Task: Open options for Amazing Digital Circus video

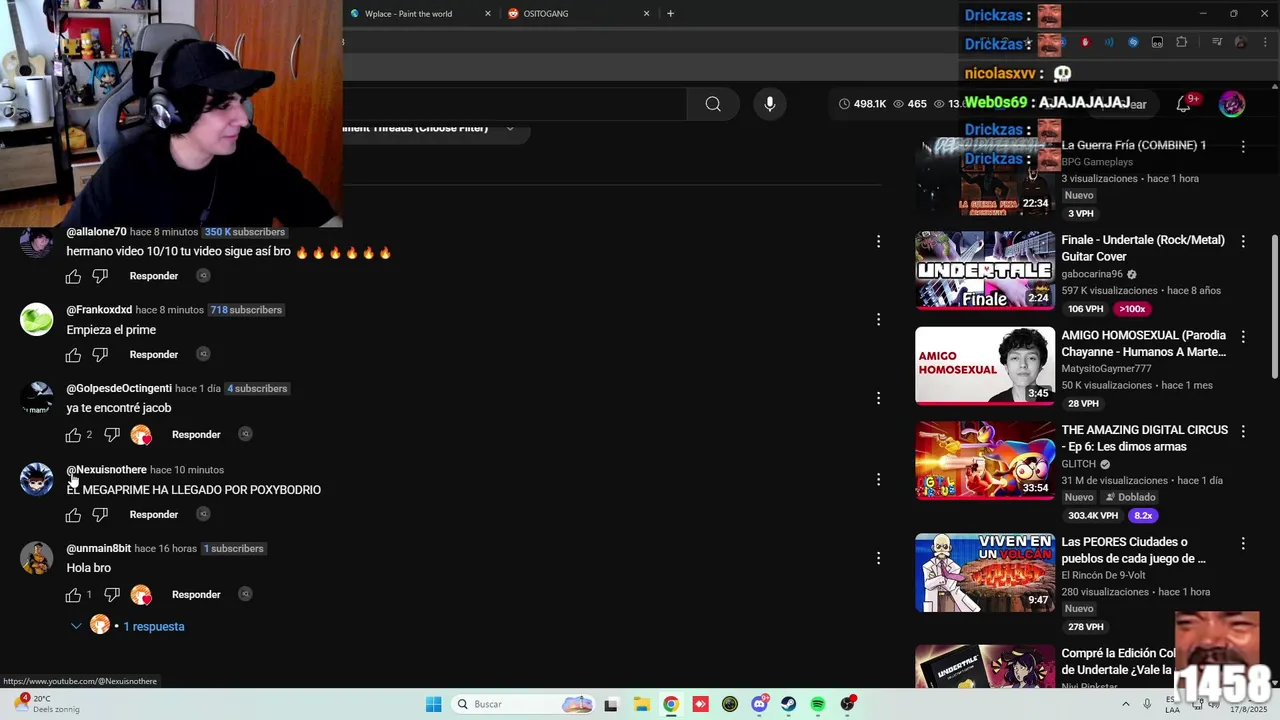Action: coord(1243,431)
